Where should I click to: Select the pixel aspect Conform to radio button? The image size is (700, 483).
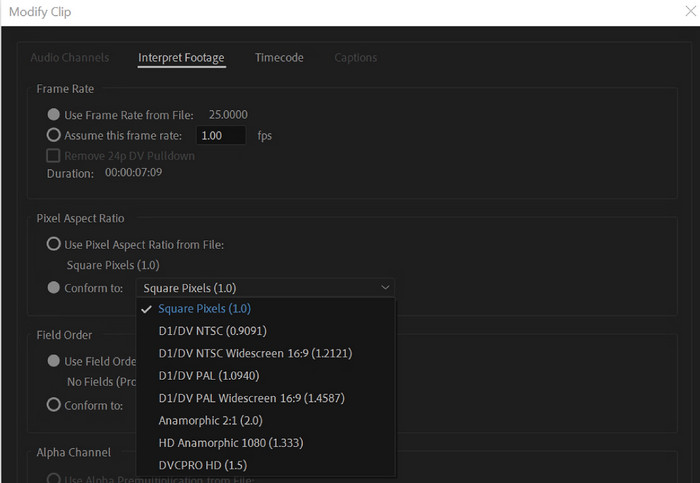(54, 288)
